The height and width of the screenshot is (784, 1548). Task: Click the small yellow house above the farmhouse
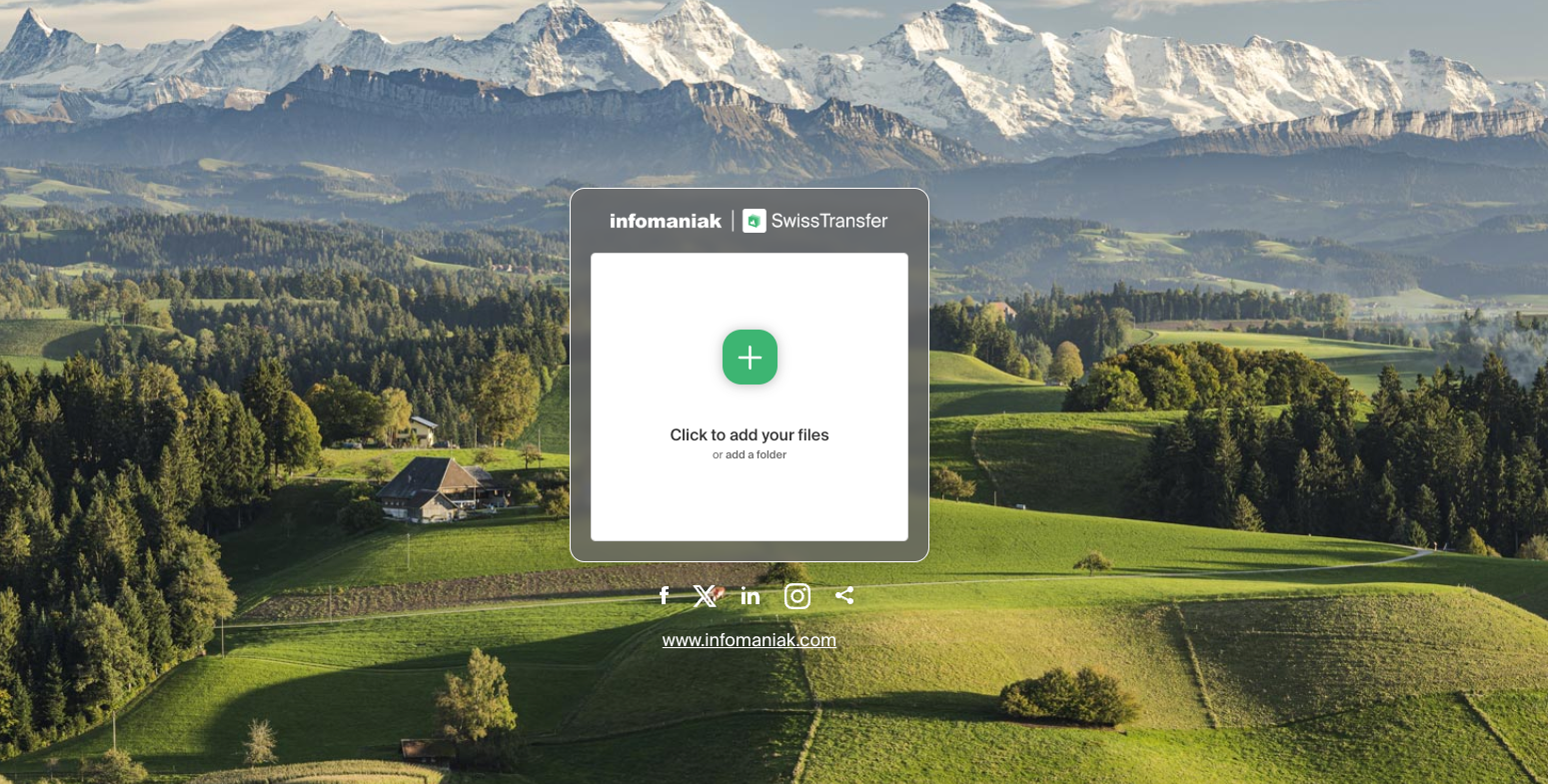(x=421, y=430)
